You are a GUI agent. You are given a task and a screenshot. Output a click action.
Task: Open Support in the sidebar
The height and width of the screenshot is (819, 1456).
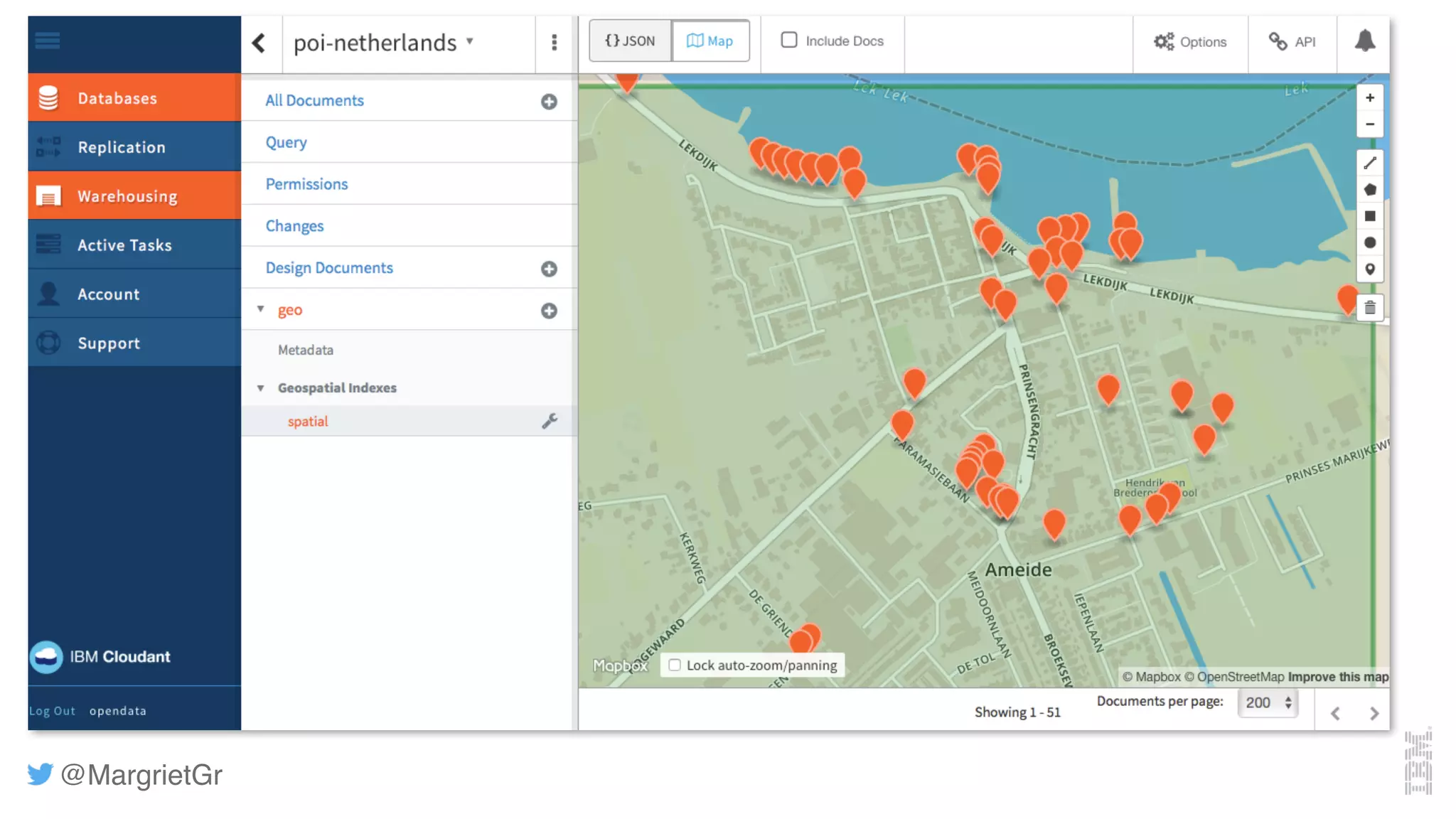click(x=134, y=343)
